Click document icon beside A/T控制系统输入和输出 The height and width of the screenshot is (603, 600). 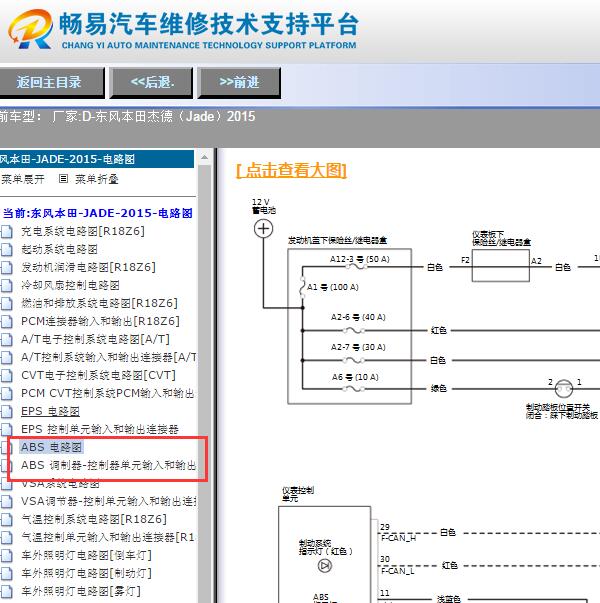click(7, 358)
